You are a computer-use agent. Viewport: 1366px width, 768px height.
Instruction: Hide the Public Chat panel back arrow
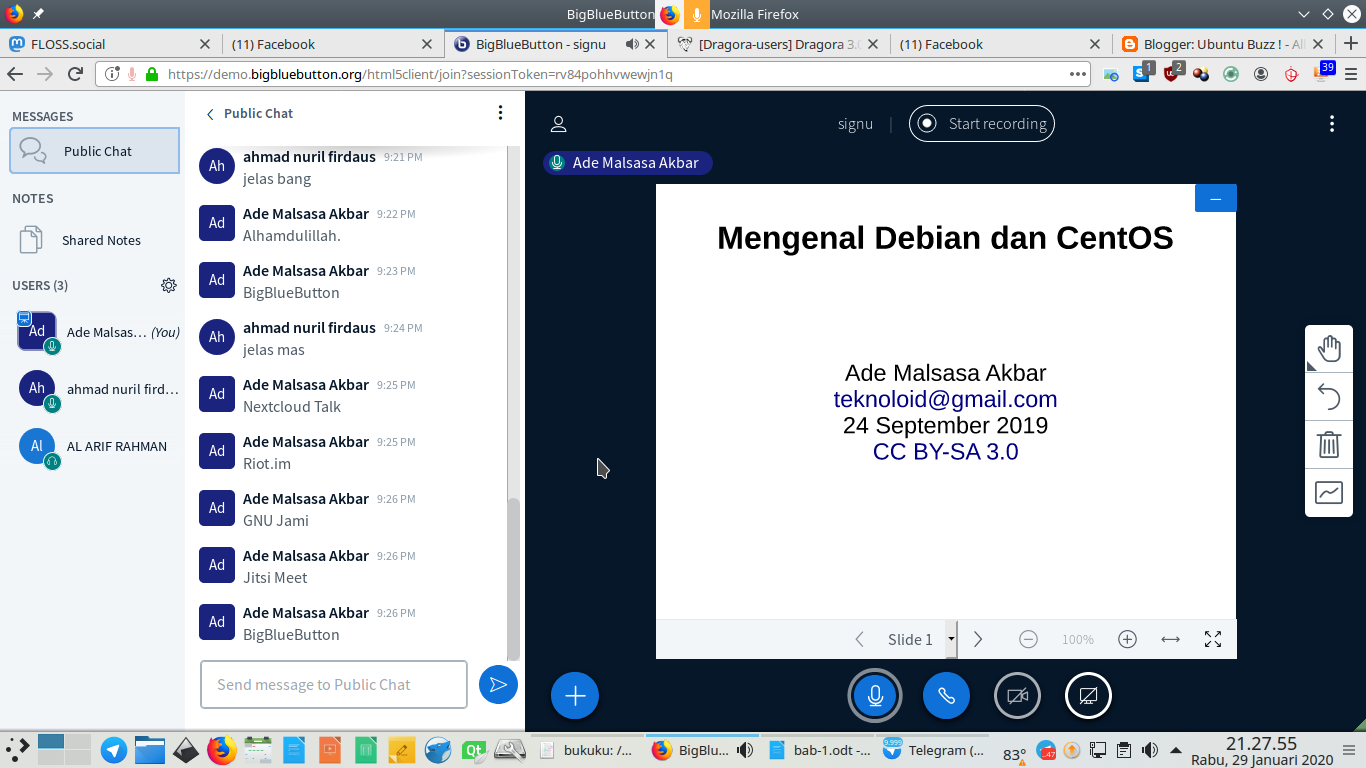click(x=210, y=114)
